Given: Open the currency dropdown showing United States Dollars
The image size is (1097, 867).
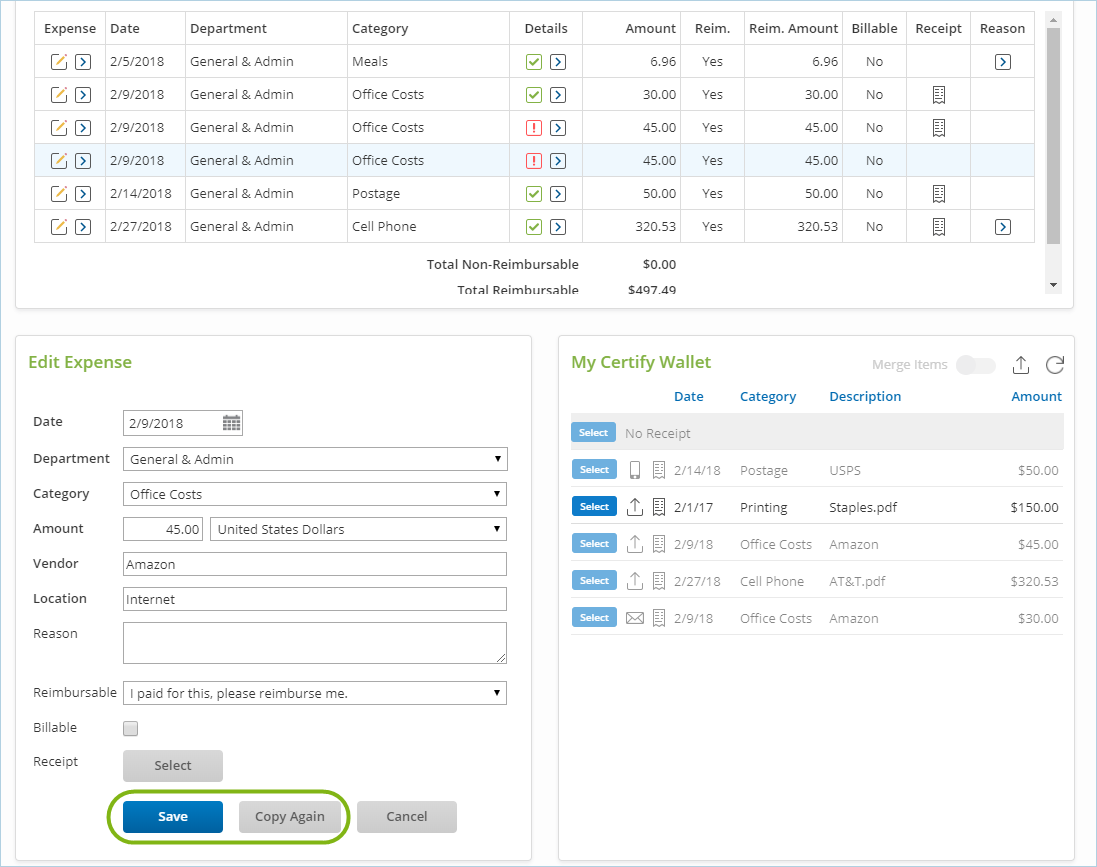Looking at the screenshot, I should pyautogui.click(x=358, y=529).
